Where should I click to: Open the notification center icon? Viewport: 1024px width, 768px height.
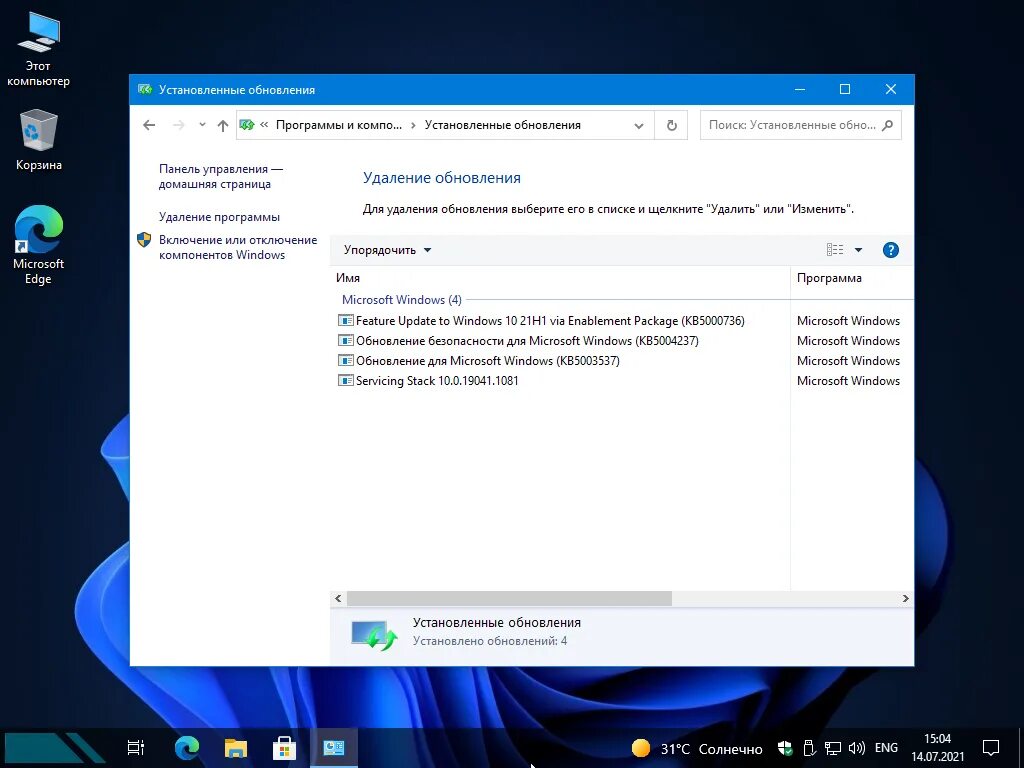991,748
